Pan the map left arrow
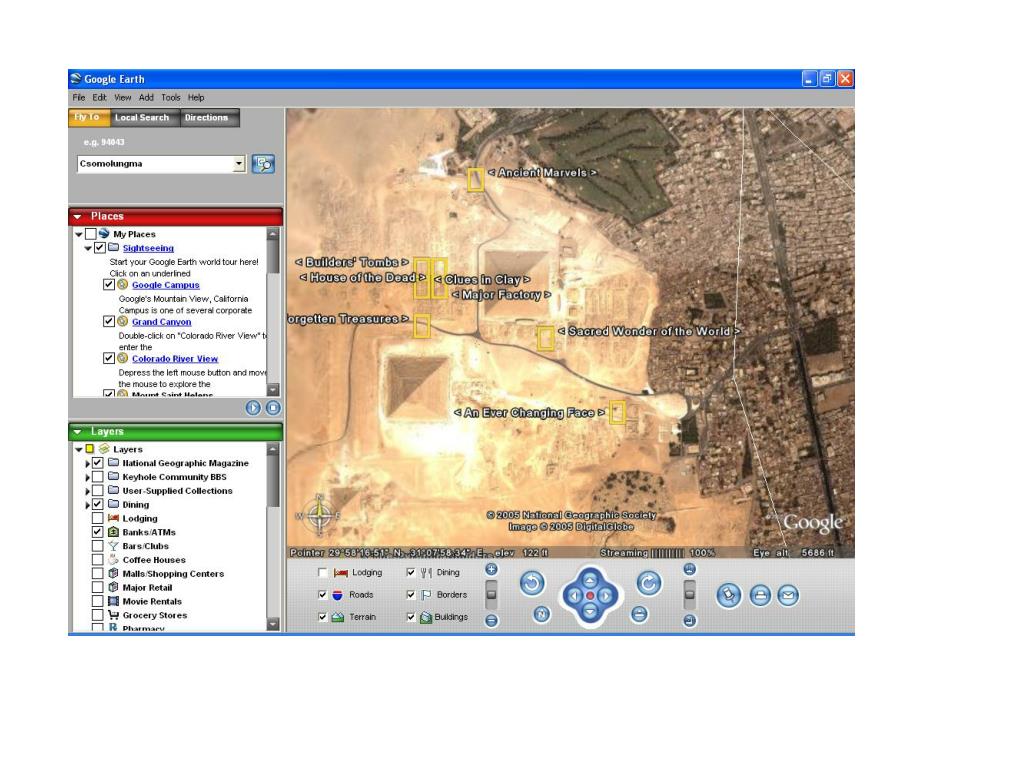Image resolution: width=1024 pixels, height=768 pixels. [574, 596]
